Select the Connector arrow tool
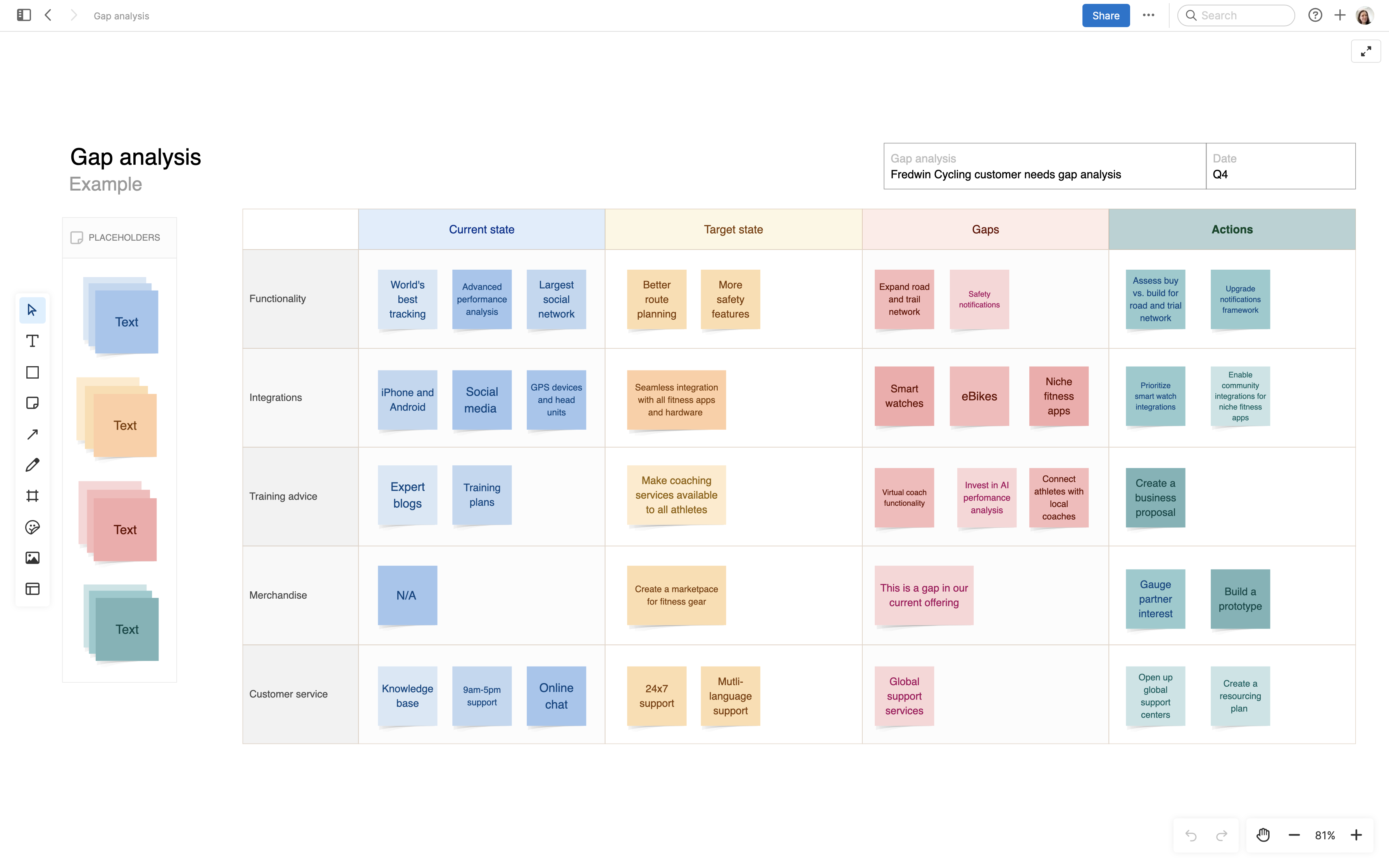Screen dimensions: 1389x868 point(32,434)
